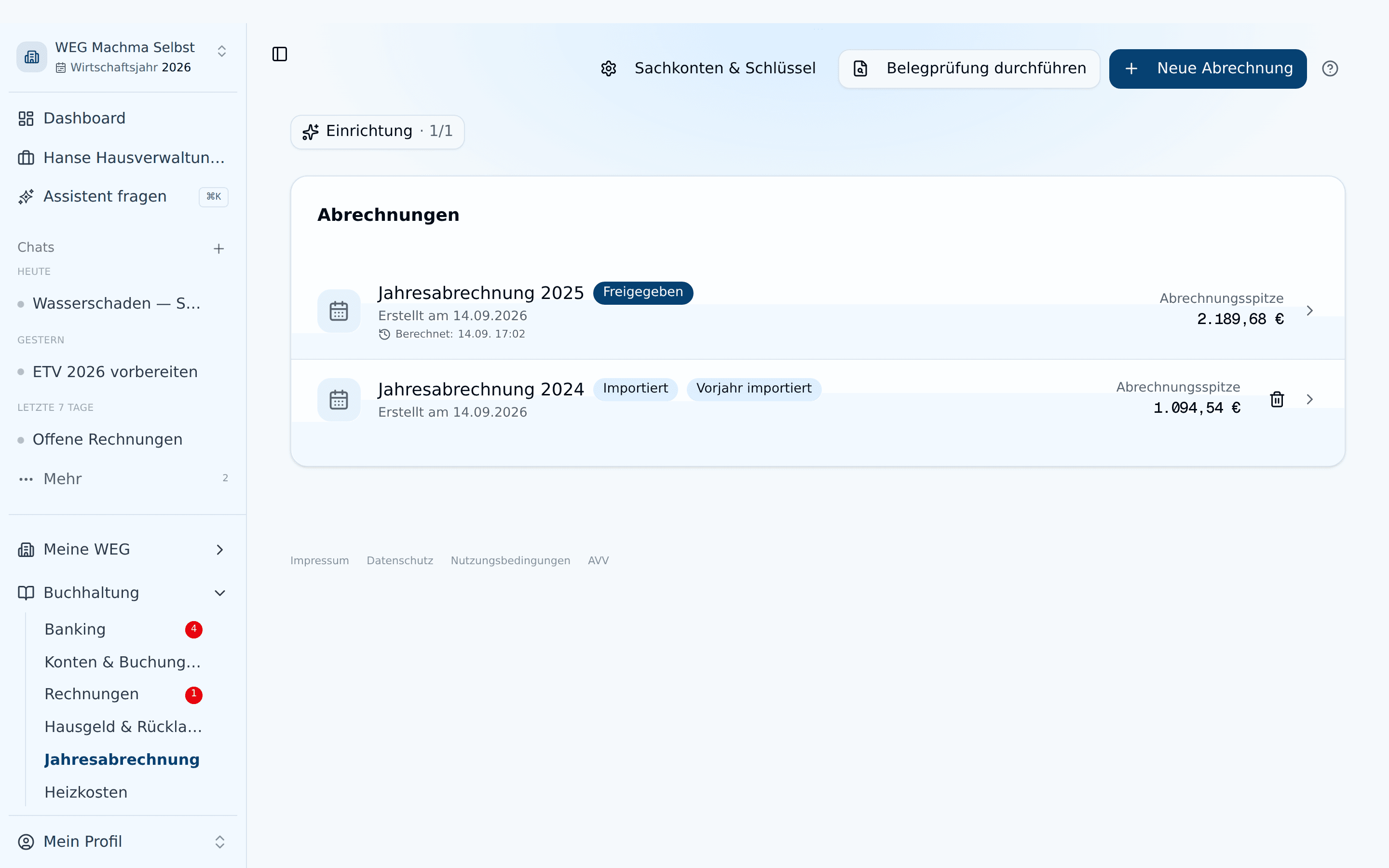The image size is (1389, 868).
Task: Click the Banking badge showing 4
Action: tap(194, 629)
